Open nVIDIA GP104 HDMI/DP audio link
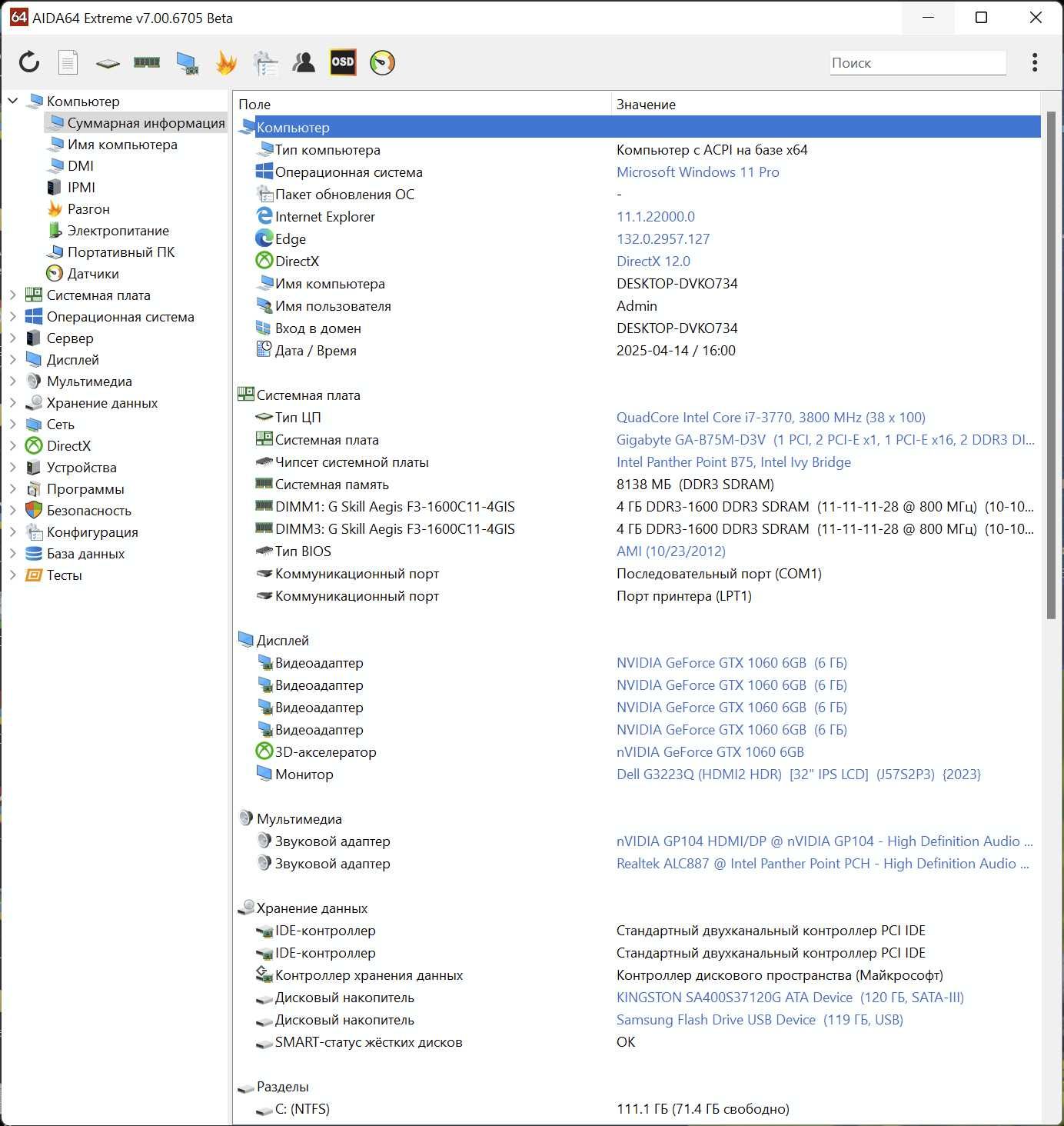This screenshot has height=1126, width=1064. point(824,841)
